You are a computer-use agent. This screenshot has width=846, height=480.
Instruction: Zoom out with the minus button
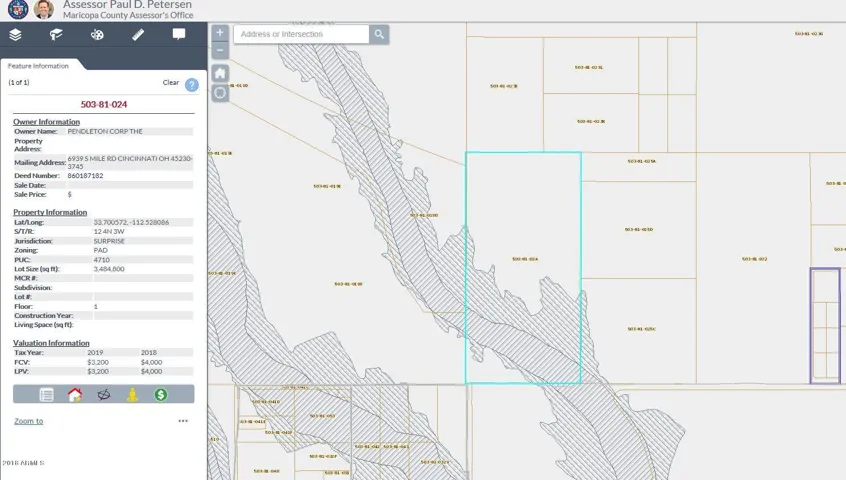(220, 50)
